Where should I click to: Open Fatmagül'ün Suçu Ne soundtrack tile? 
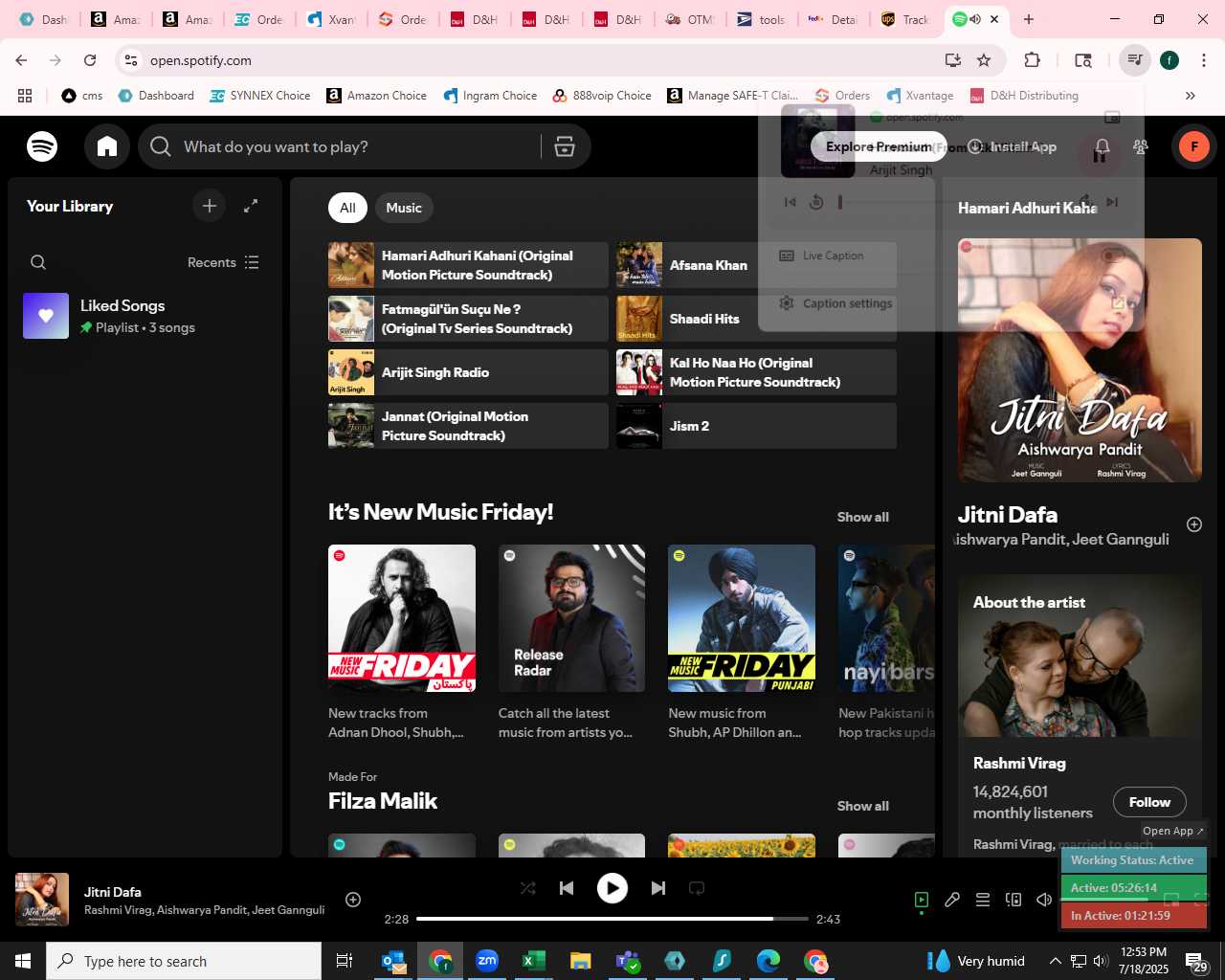[x=468, y=319]
